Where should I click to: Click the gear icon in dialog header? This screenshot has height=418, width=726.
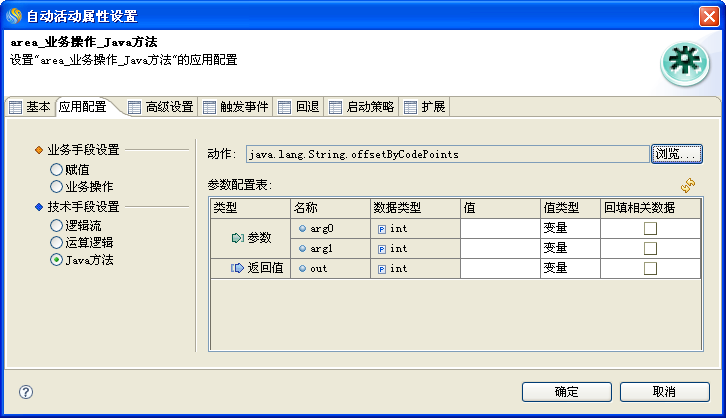click(x=684, y=63)
